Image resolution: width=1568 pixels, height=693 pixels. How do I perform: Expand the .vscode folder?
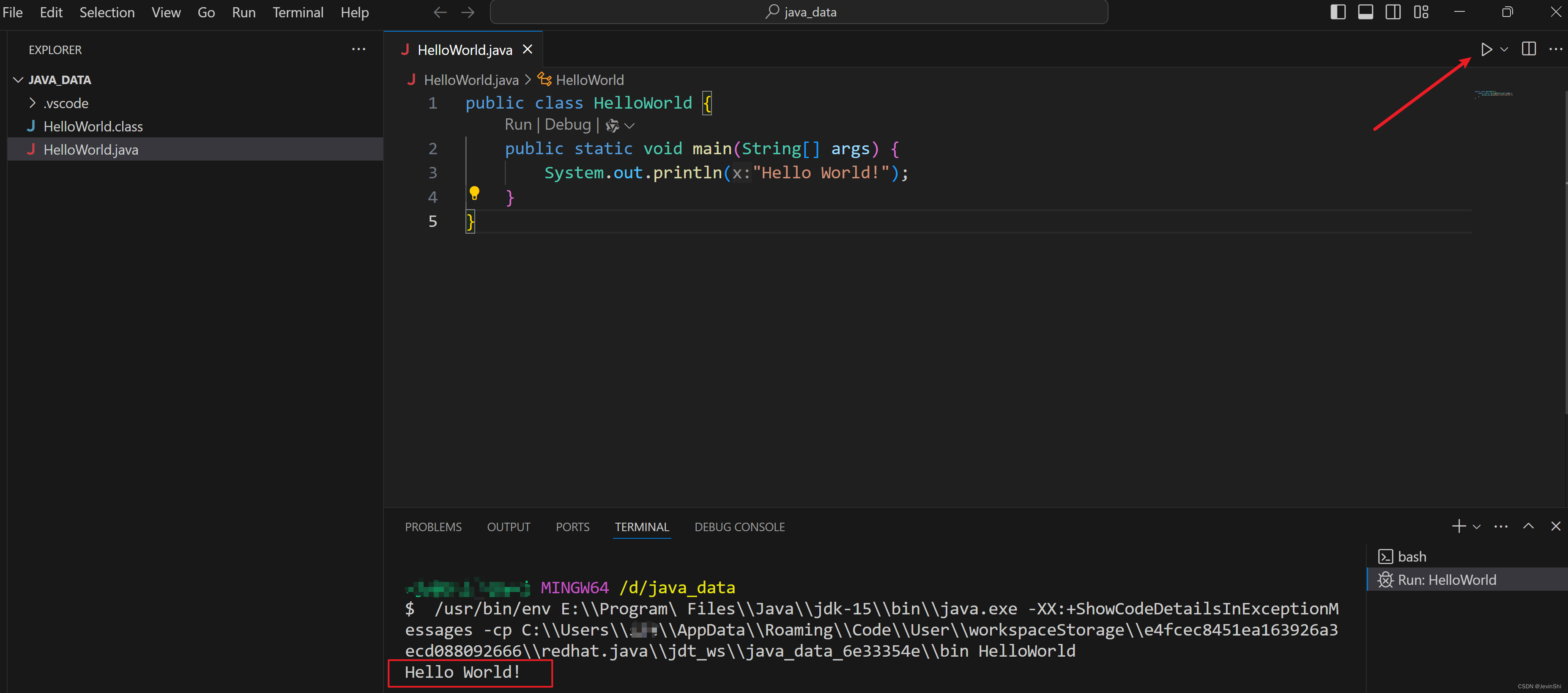[x=33, y=104]
